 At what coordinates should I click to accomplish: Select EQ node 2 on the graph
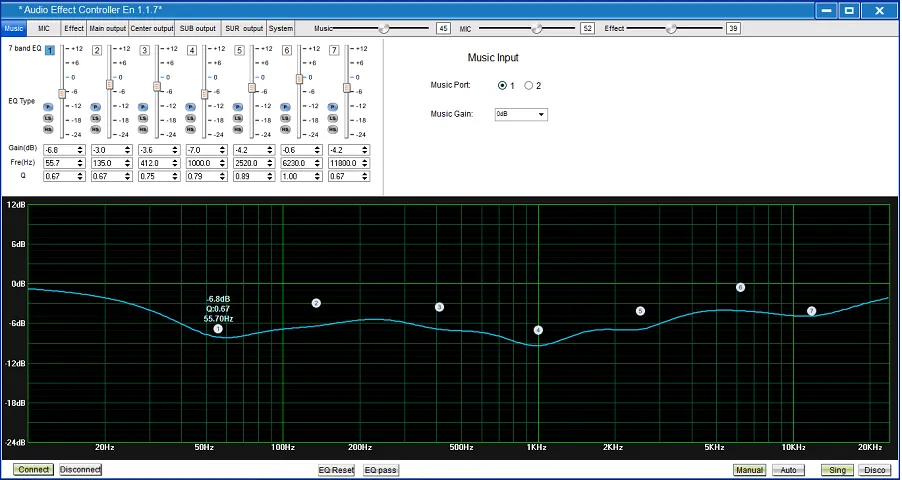[x=316, y=303]
